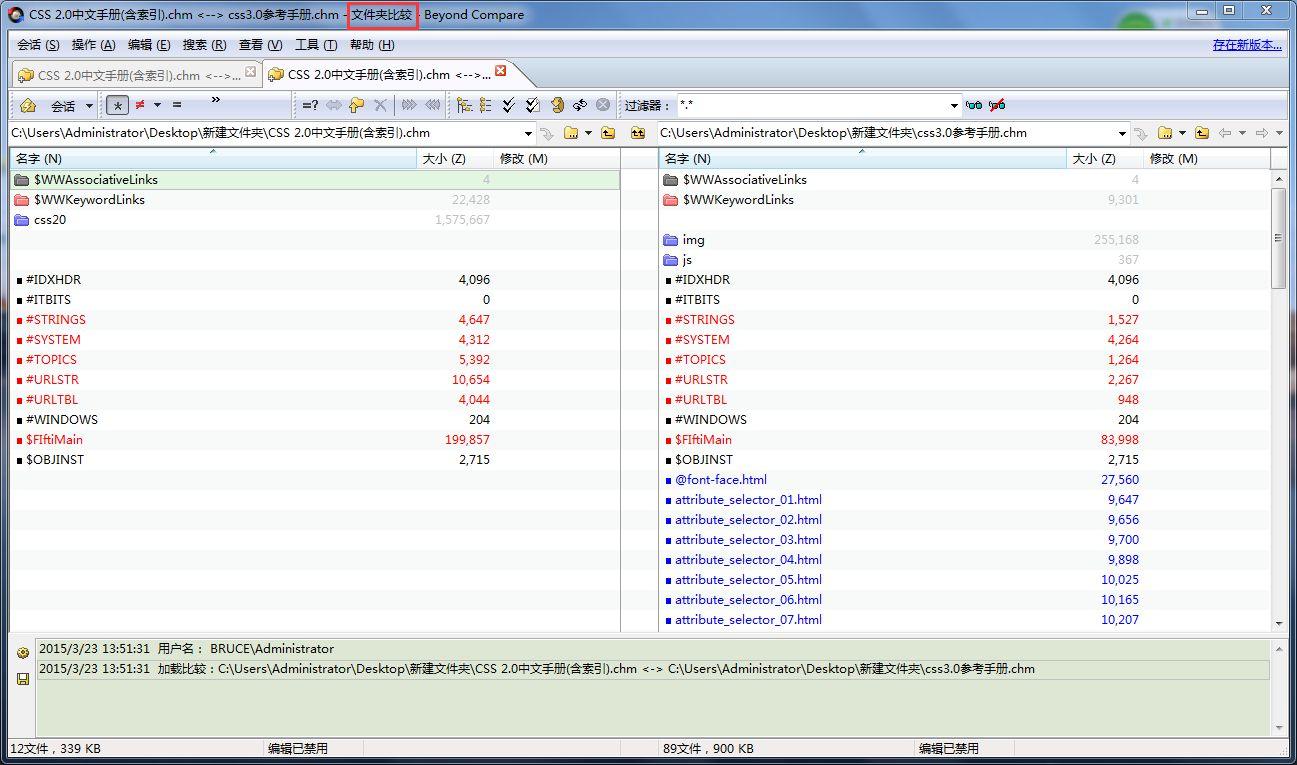Click the refresh comparison circular arrows icon
This screenshot has width=1297, height=765.
coord(580,104)
